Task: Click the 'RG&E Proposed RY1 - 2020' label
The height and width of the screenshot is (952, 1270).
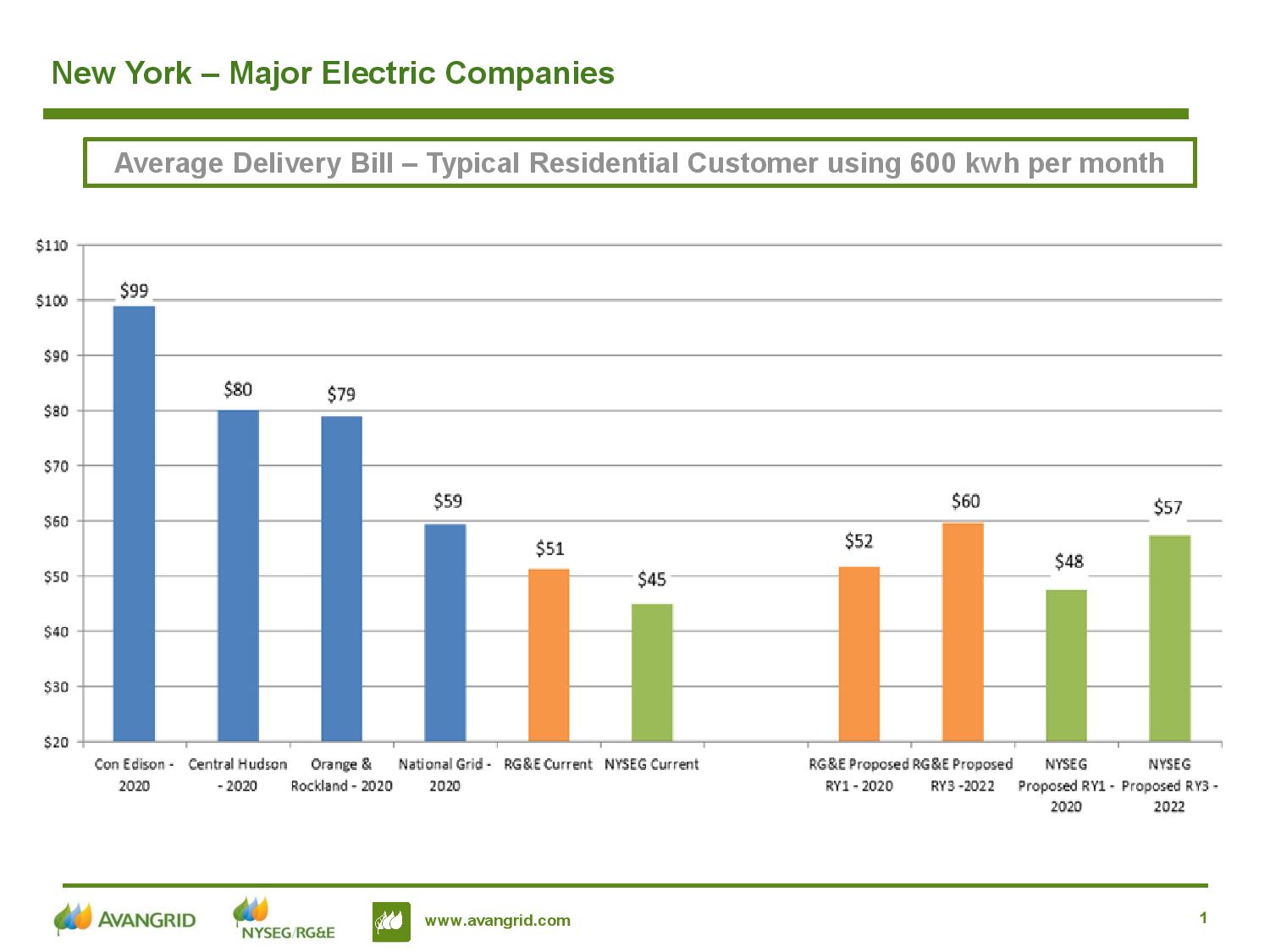Action: 859,775
